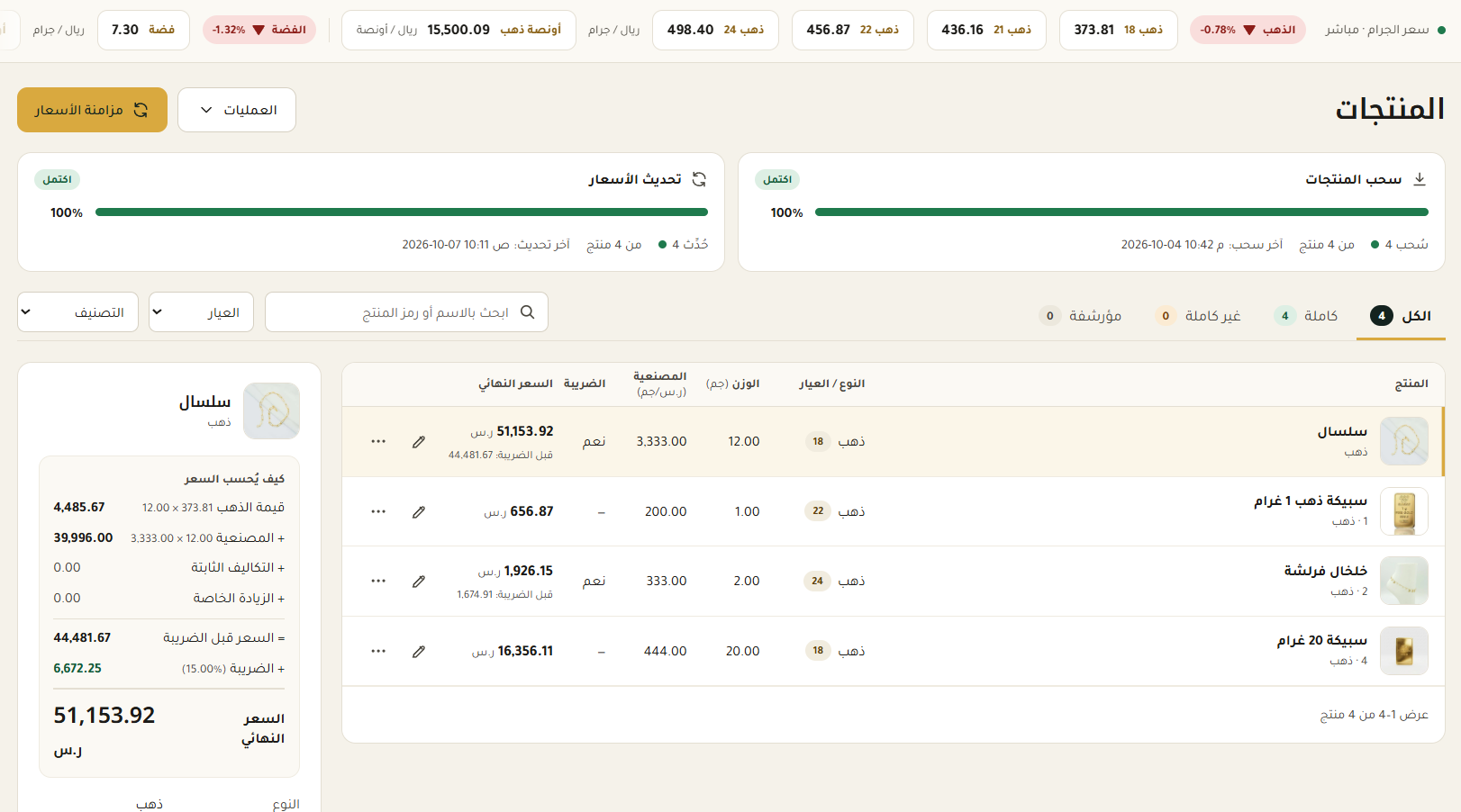Click the المصنعية column header

coord(660,383)
